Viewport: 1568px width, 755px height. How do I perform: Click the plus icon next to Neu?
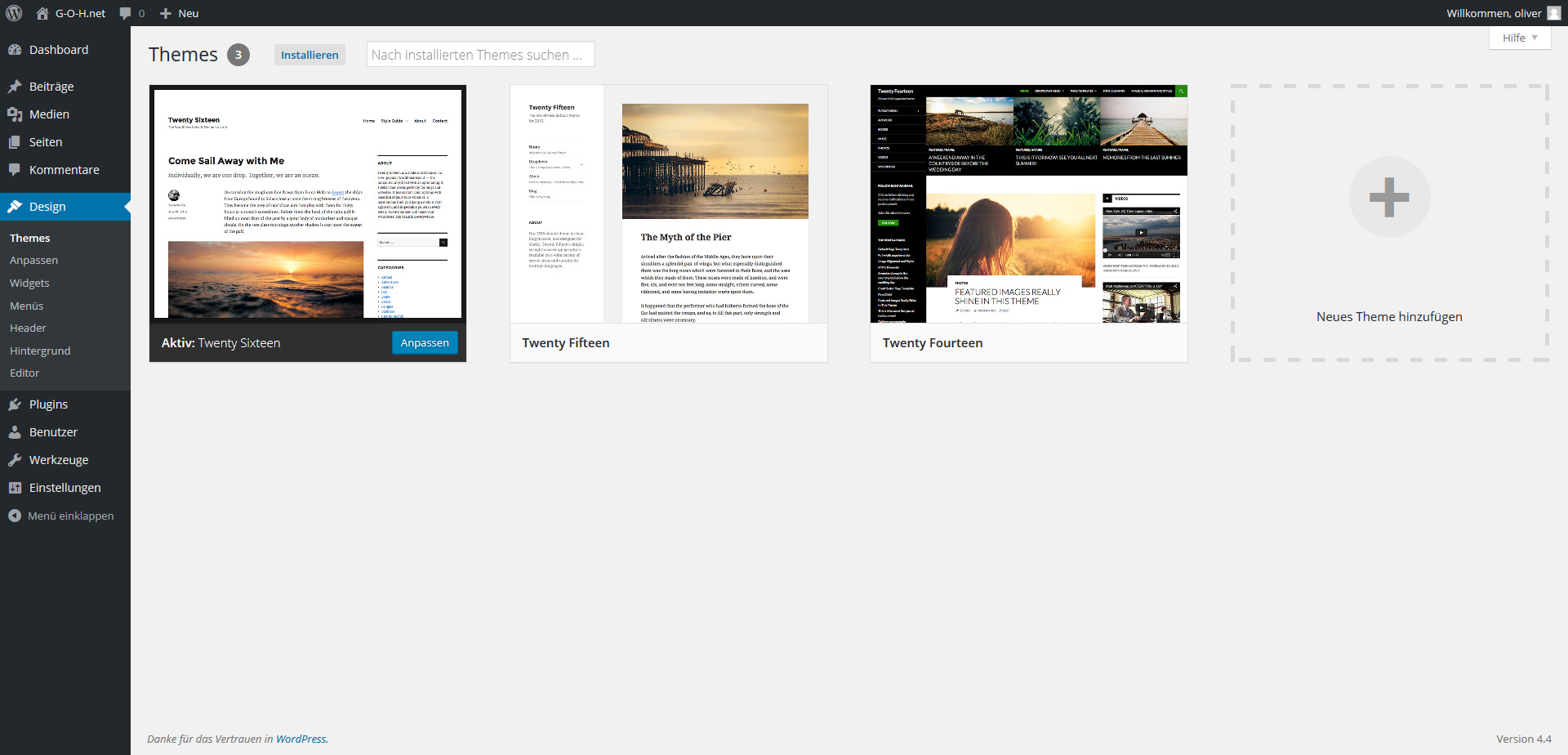tap(165, 13)
